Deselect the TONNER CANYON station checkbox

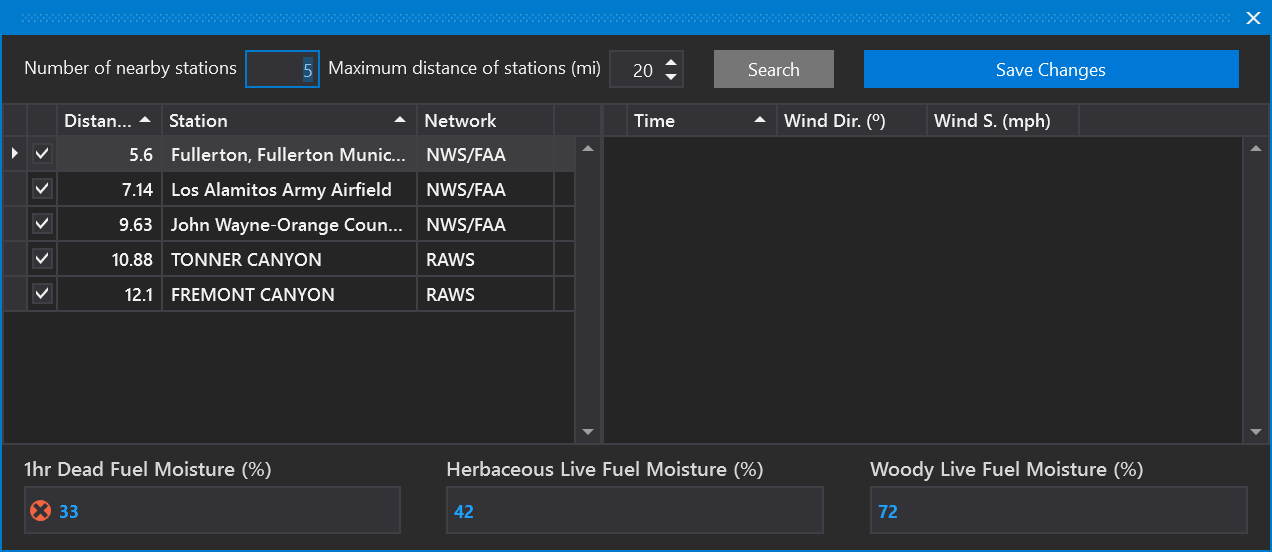[x=42, y=259]
